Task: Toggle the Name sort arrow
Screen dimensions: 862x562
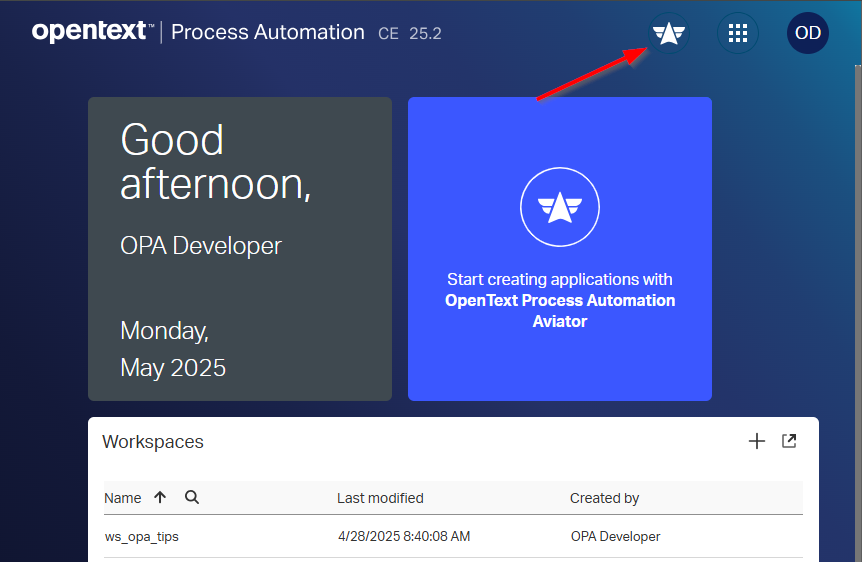Action: (160, 497)
